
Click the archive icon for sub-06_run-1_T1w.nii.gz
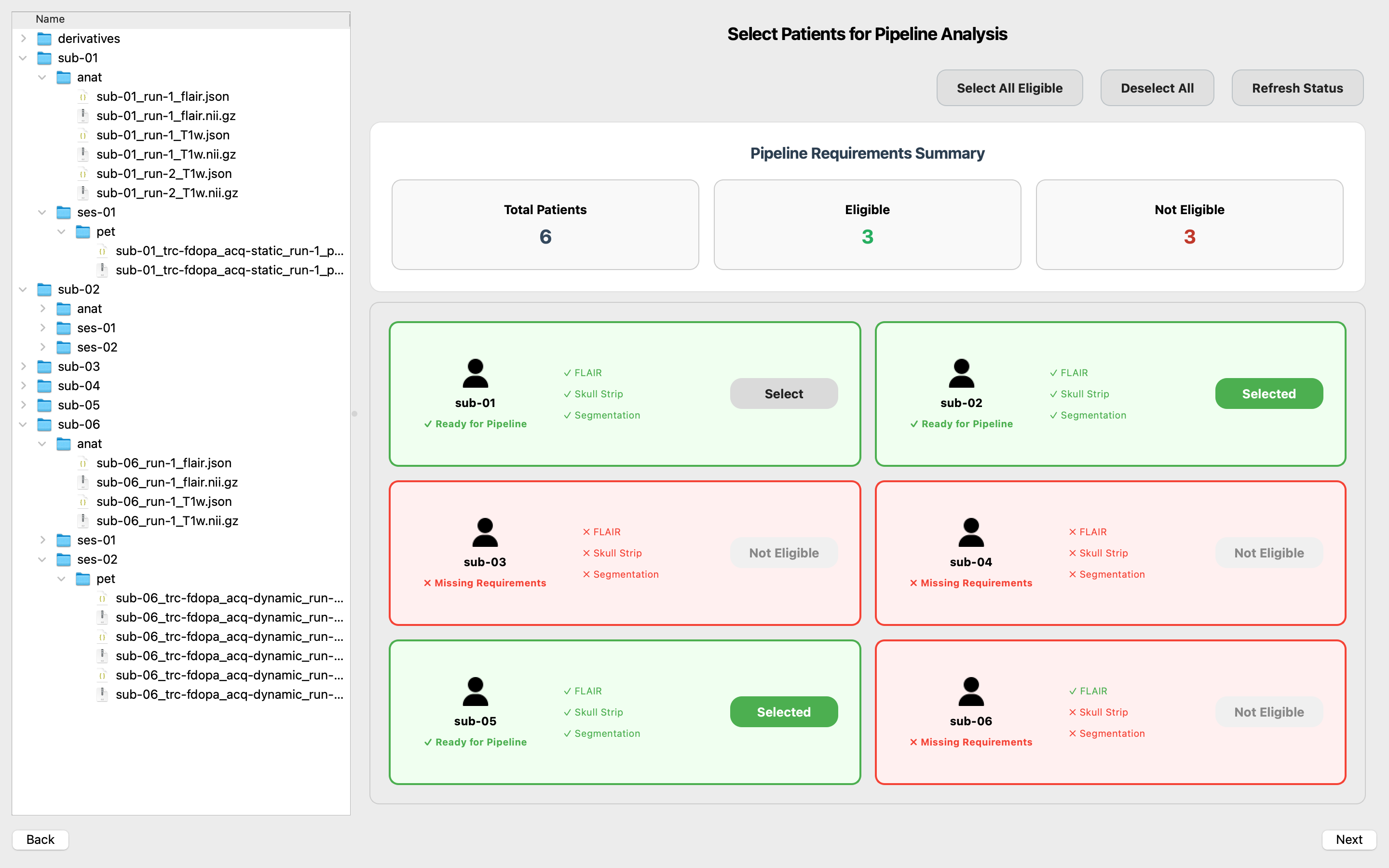pos(83,521)
